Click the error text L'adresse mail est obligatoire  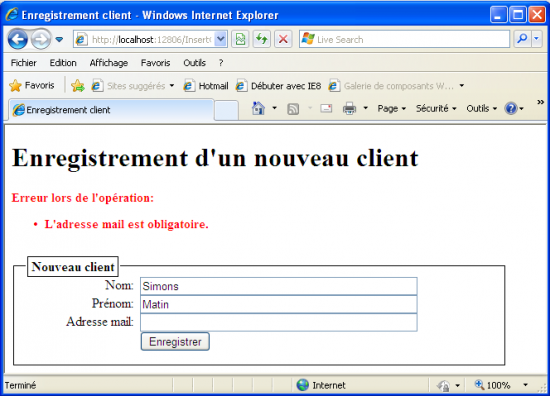127,224
